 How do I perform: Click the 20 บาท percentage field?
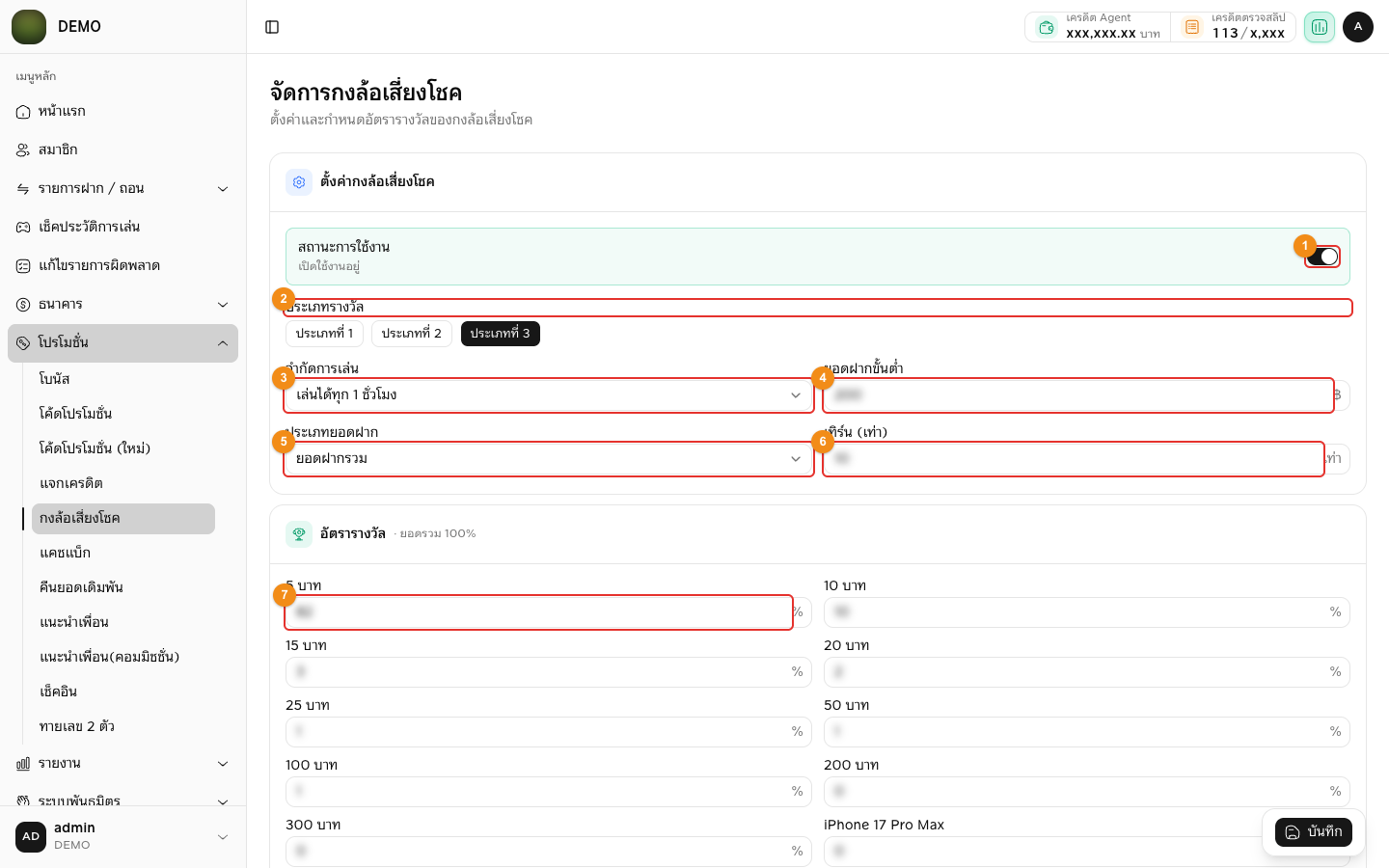(x=1087, y=672)
